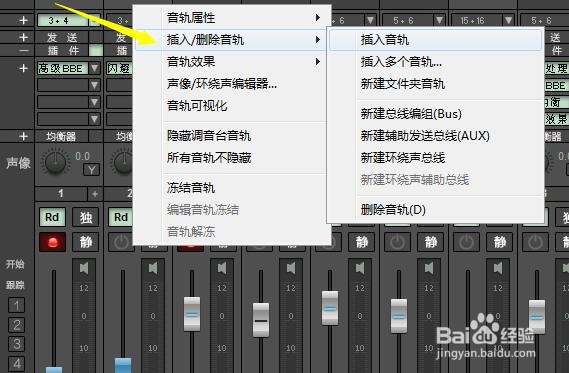Click snapshot button 3 in the left column
Viewport: 569px width, 373px height.
coord(17,344)
